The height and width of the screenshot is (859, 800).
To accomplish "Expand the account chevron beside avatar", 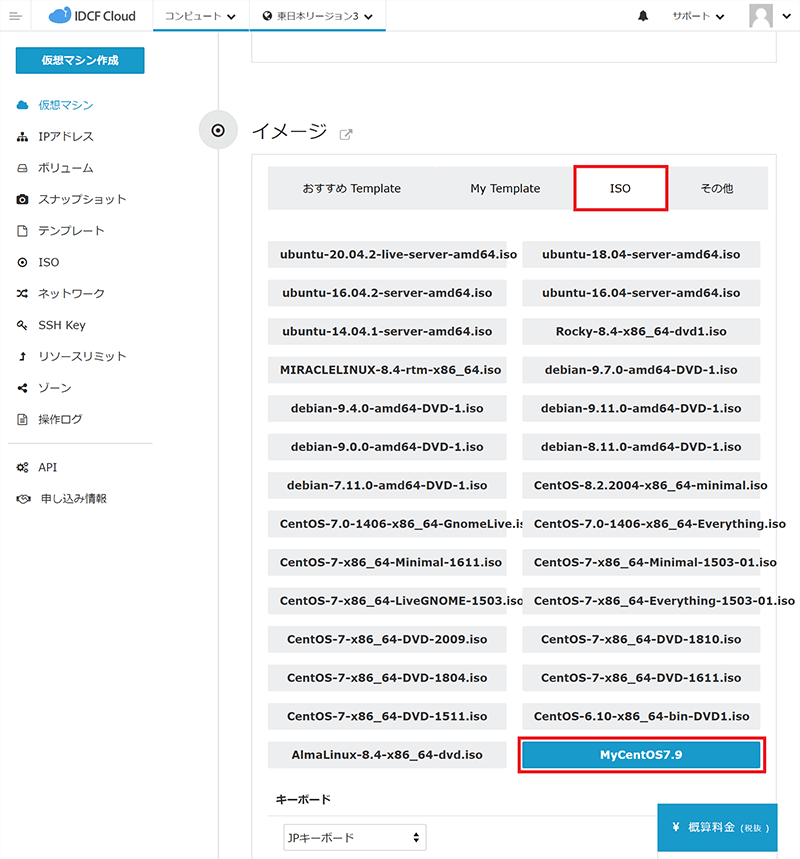I will click(x=786, y=16).
